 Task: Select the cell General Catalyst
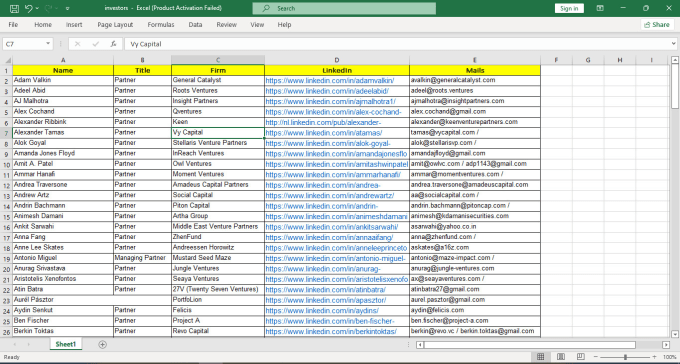coord(218,80)
